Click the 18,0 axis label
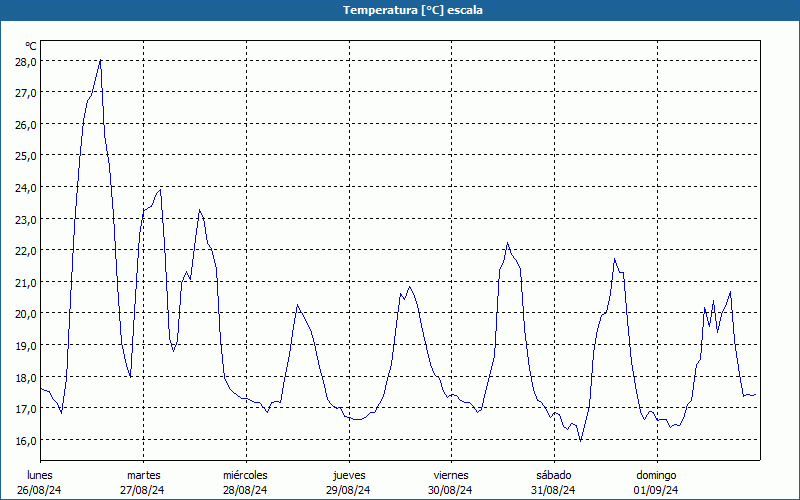800x500 pixels. [26, 378]
